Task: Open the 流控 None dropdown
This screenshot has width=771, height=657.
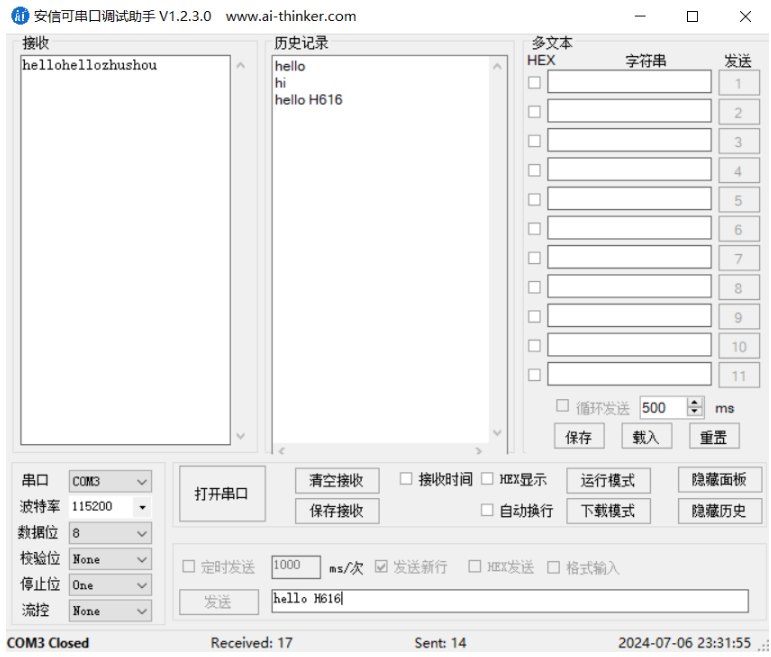Action: click(x=110, y=611)
